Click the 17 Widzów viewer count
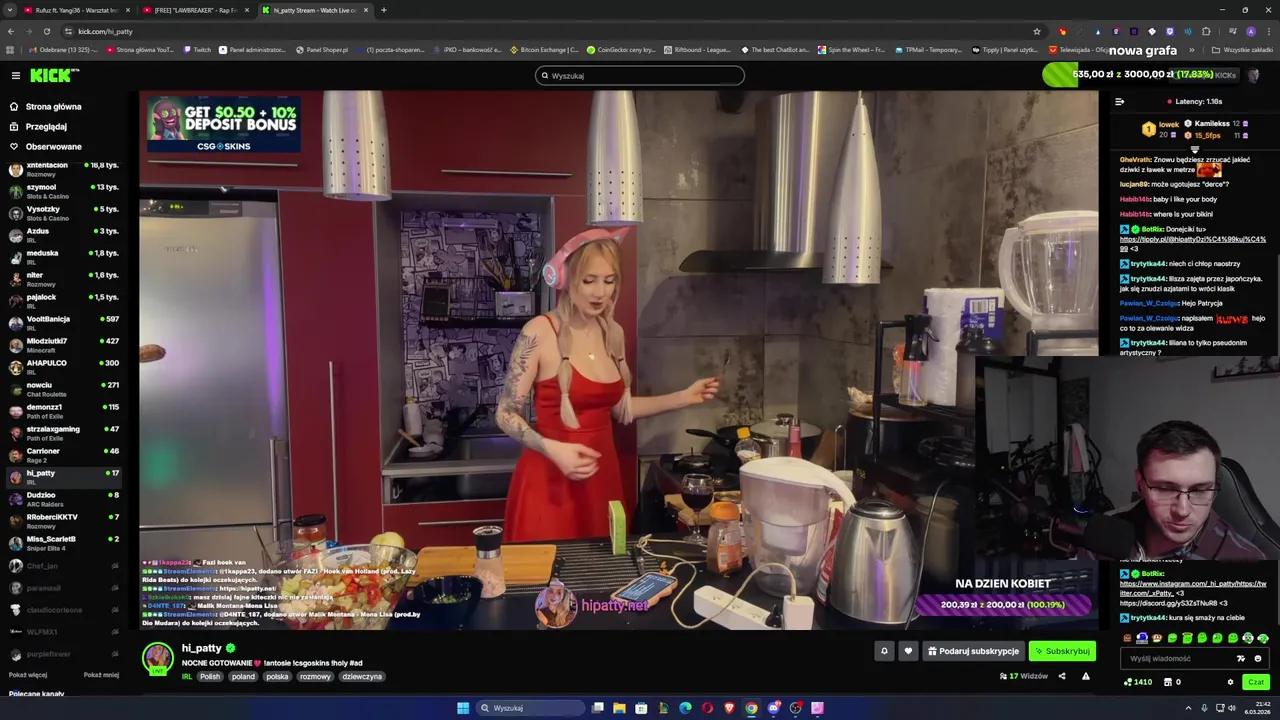The height and width of the screenshot is (720, 1280). tap(1024, 676)
